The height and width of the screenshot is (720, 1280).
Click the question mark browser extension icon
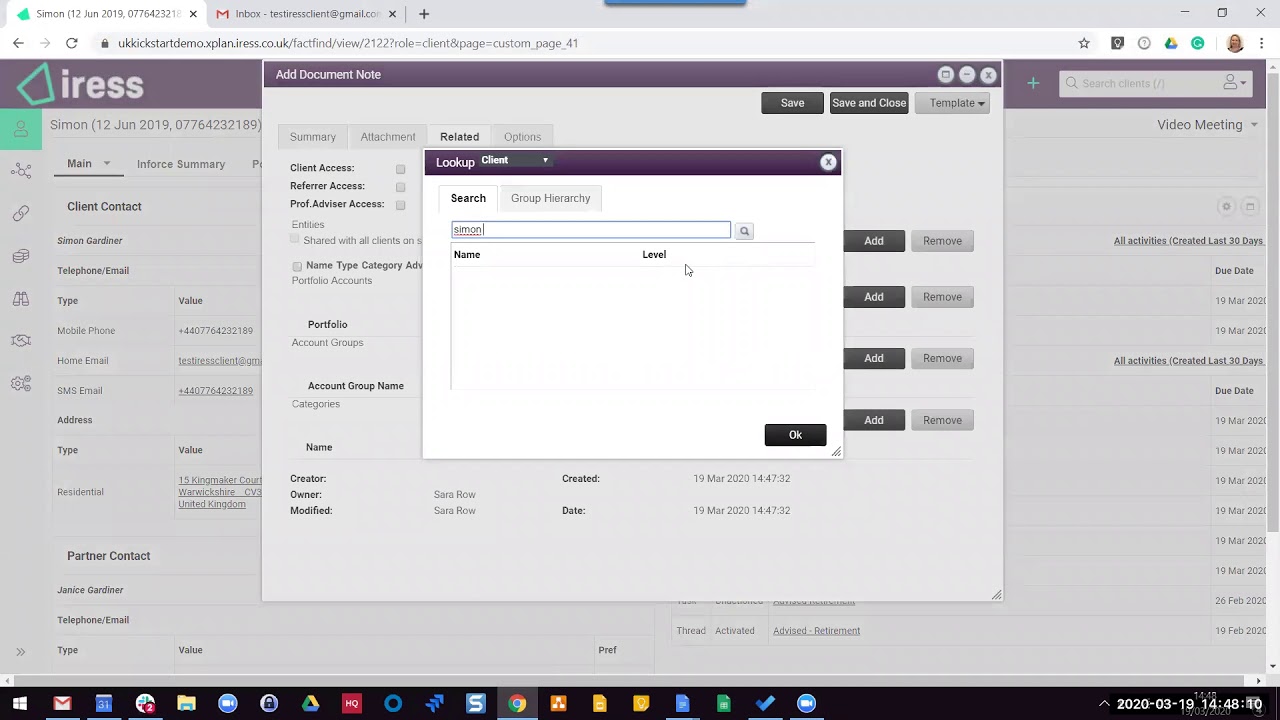tap(1144, 43)
